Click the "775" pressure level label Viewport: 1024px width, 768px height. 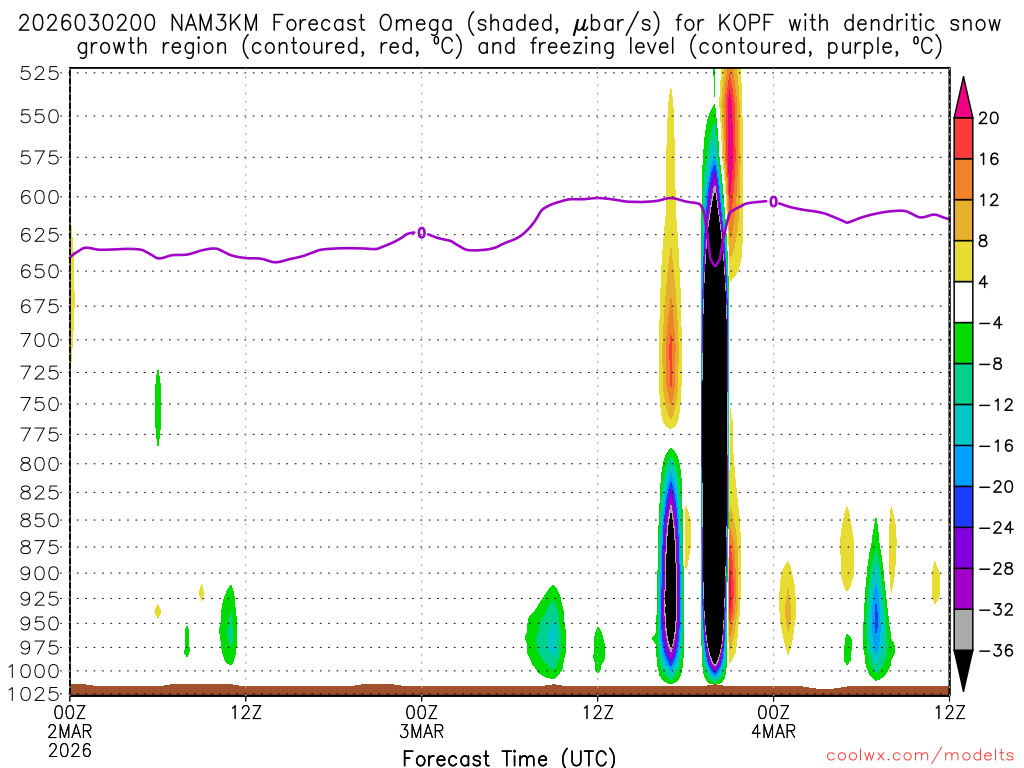point(40,435)
